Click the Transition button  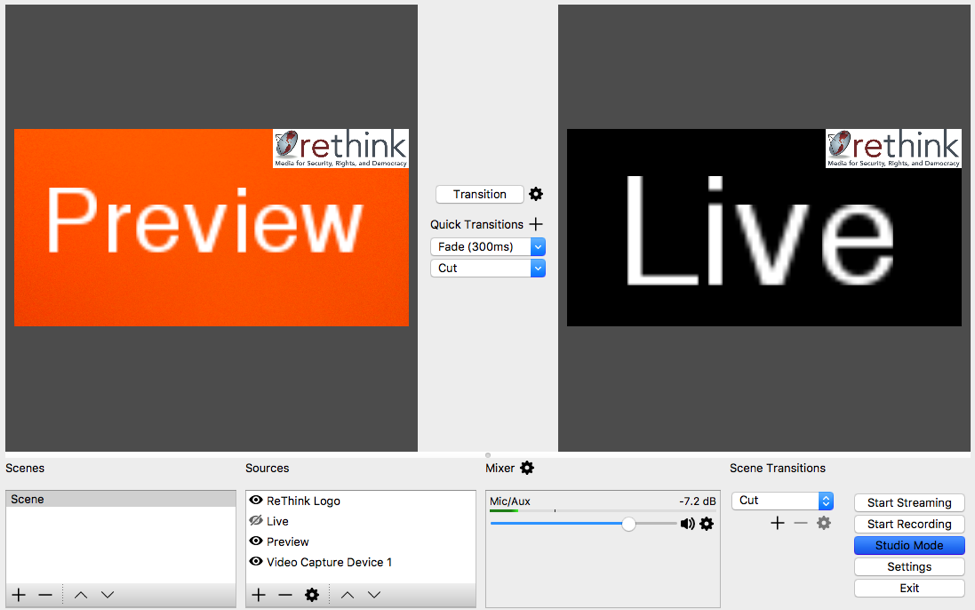[479, 194]
